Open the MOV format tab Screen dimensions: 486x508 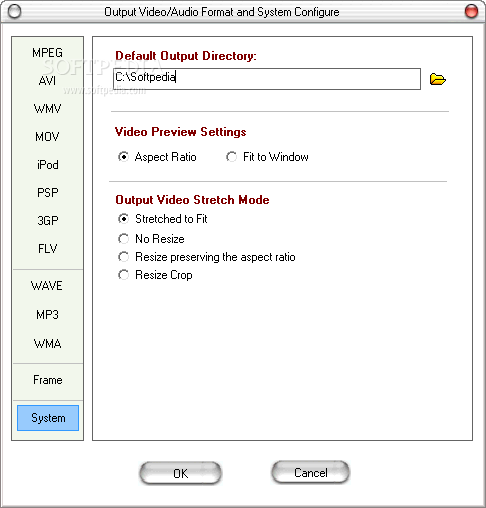coord(47,137)
